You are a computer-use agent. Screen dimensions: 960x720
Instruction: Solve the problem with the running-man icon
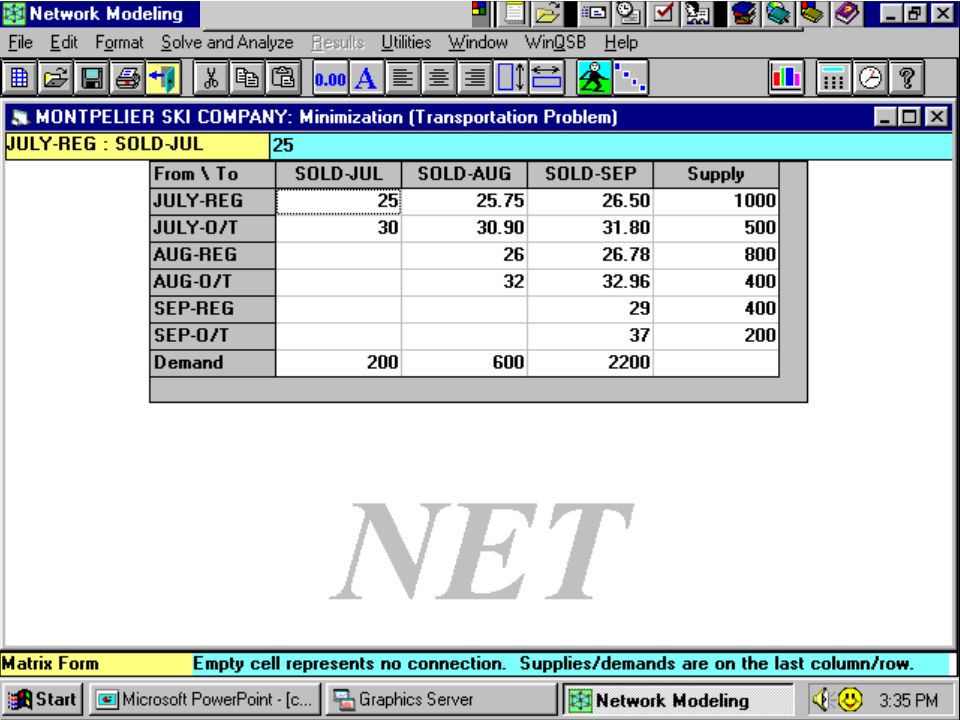tap(594, 78)
